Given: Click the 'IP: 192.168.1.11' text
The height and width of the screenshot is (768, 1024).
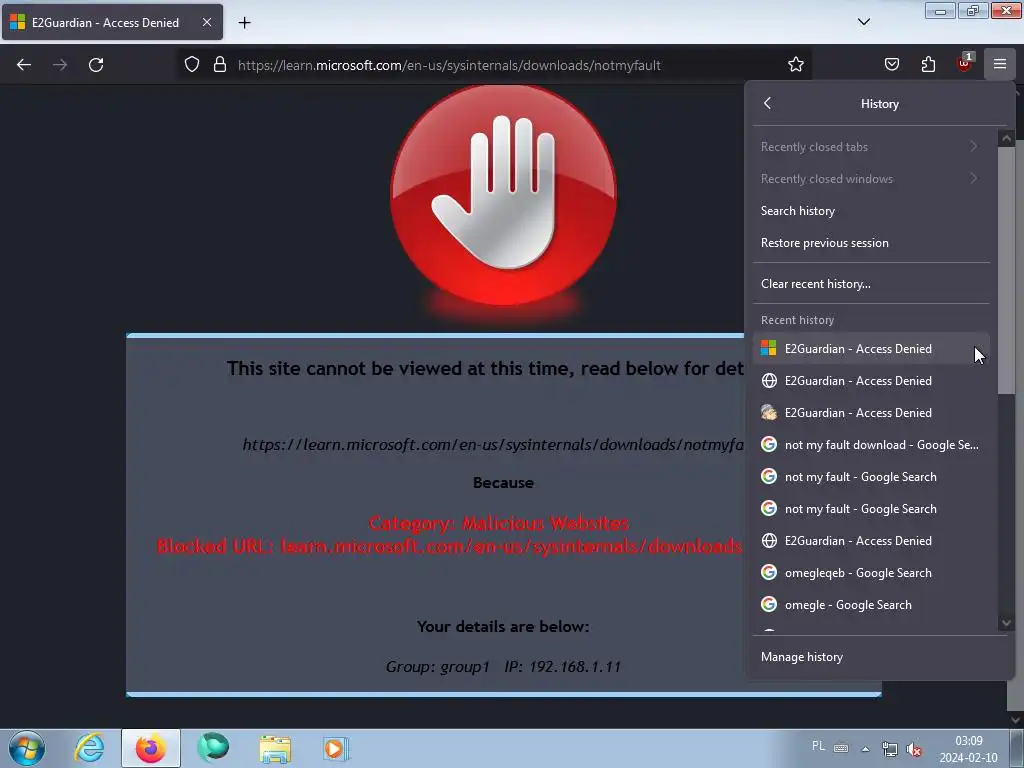Looking at the screenshot, I should point(562,667).
